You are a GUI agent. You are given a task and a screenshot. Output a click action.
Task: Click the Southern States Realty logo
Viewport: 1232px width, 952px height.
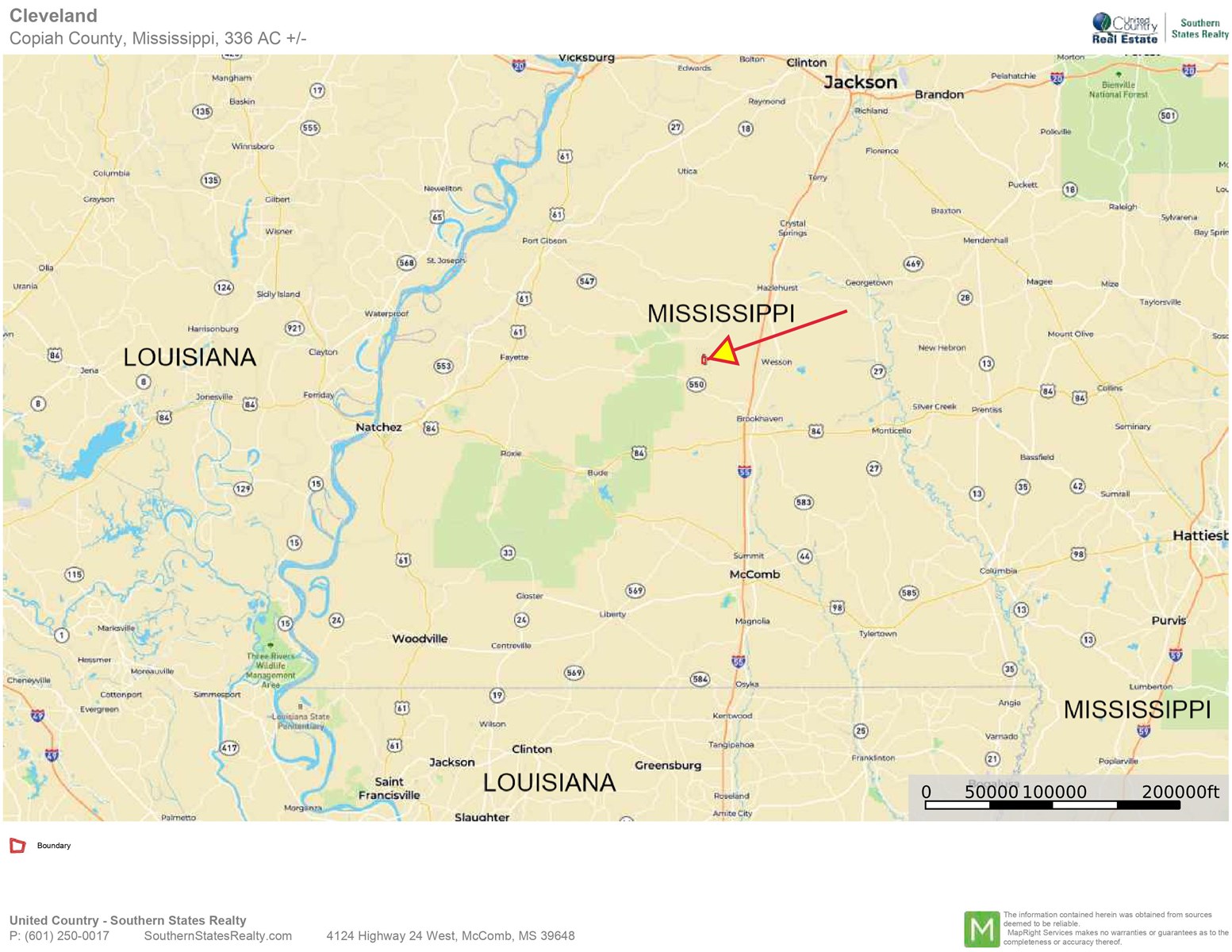pyautogui.click(x=1199, y=29)
